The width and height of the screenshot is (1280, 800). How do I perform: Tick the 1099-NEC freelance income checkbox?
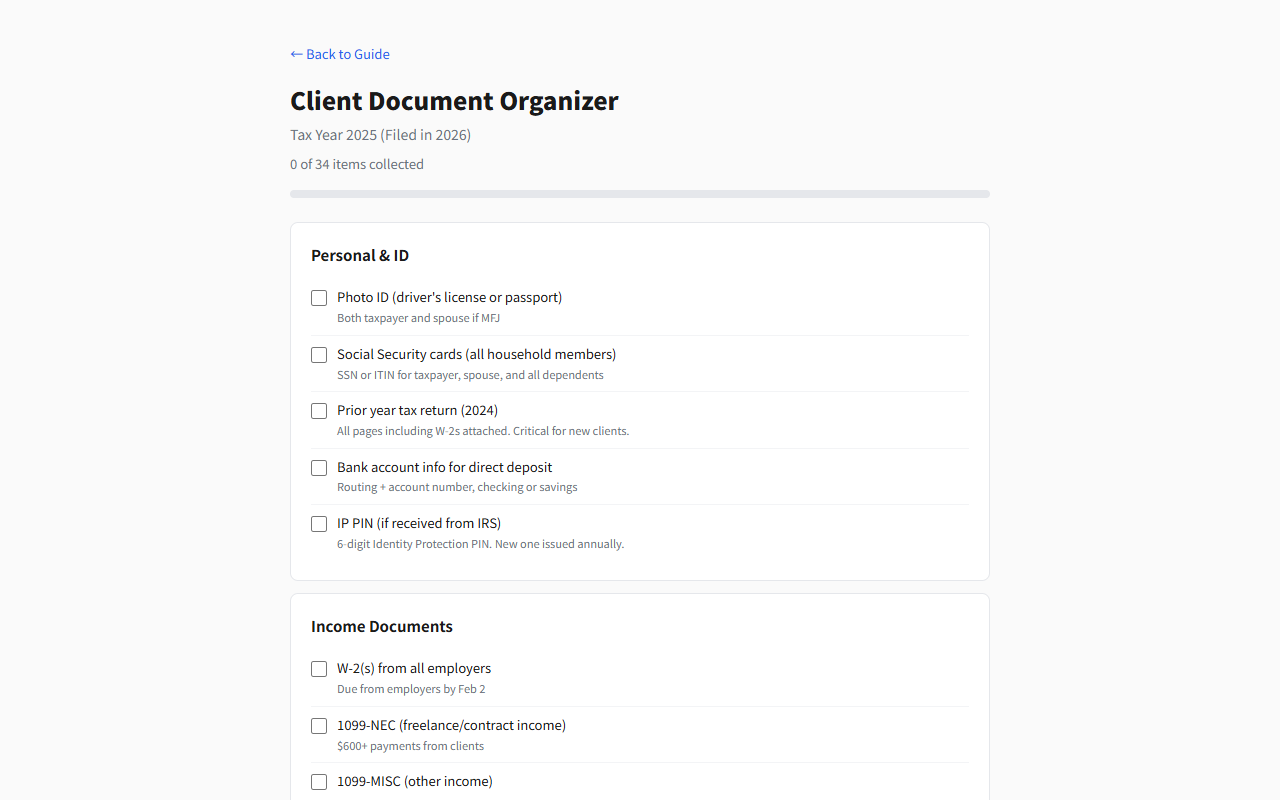(x=319, y=726)
